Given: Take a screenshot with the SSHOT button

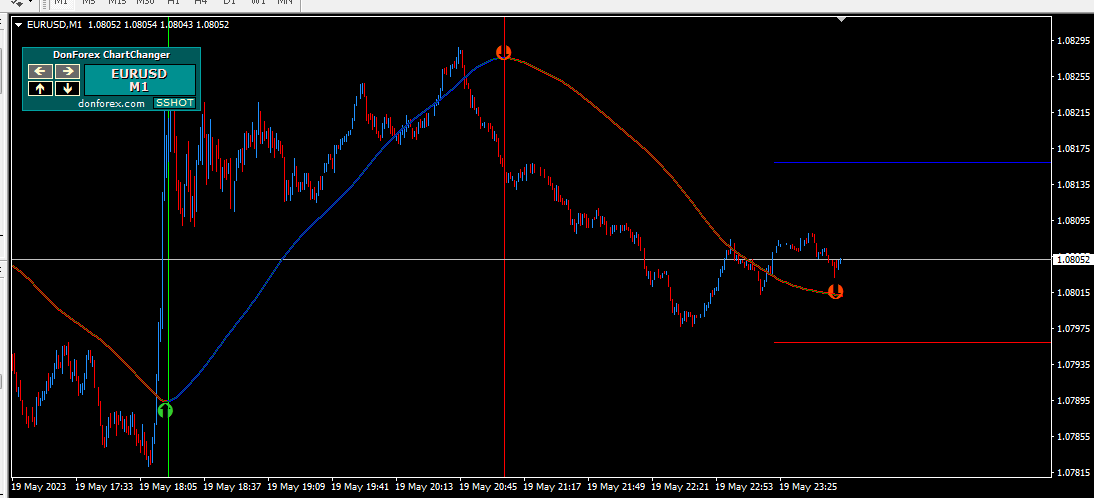Looking at the screenshot, I should [x=174, y=103].
